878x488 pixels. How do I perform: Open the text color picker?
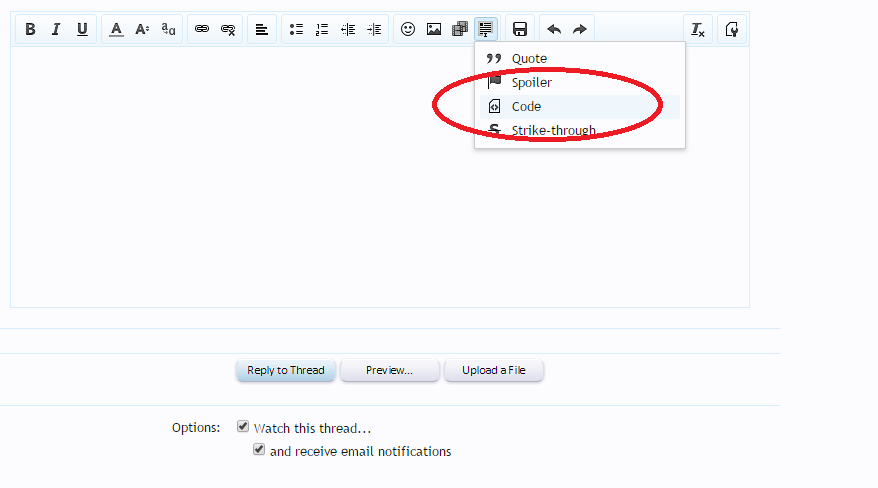tap(116, 29)
